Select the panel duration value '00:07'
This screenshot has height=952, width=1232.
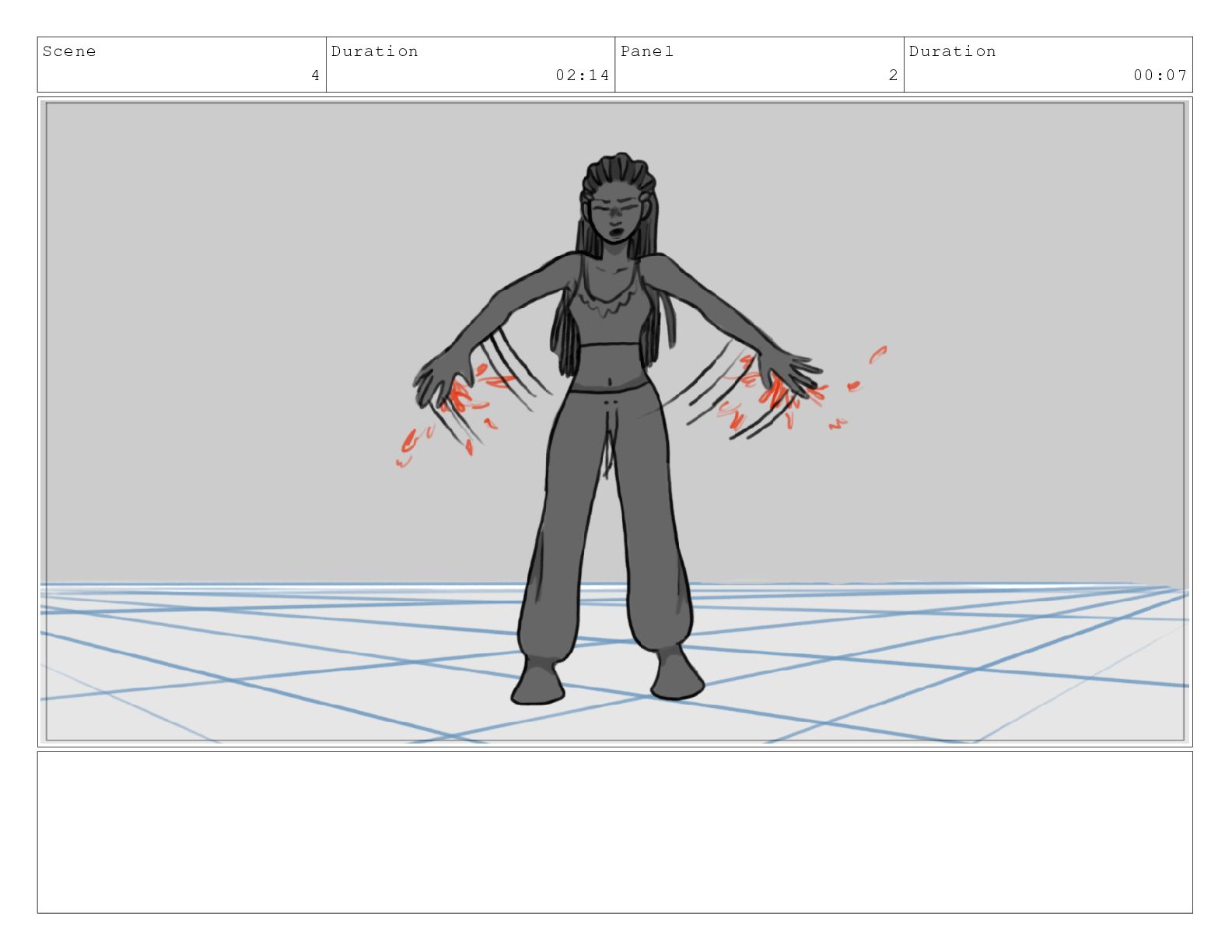point(1160,75)
